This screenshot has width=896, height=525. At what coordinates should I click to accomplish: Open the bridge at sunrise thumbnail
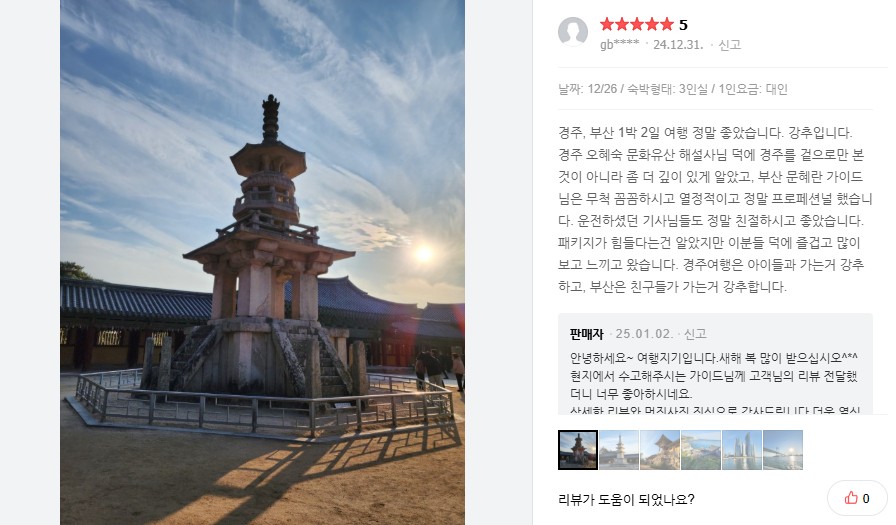tap(783, 450)
